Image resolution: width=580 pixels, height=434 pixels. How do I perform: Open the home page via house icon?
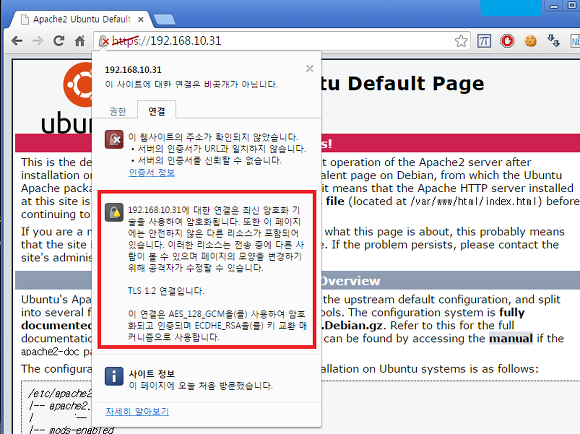[x=80, y=41]
